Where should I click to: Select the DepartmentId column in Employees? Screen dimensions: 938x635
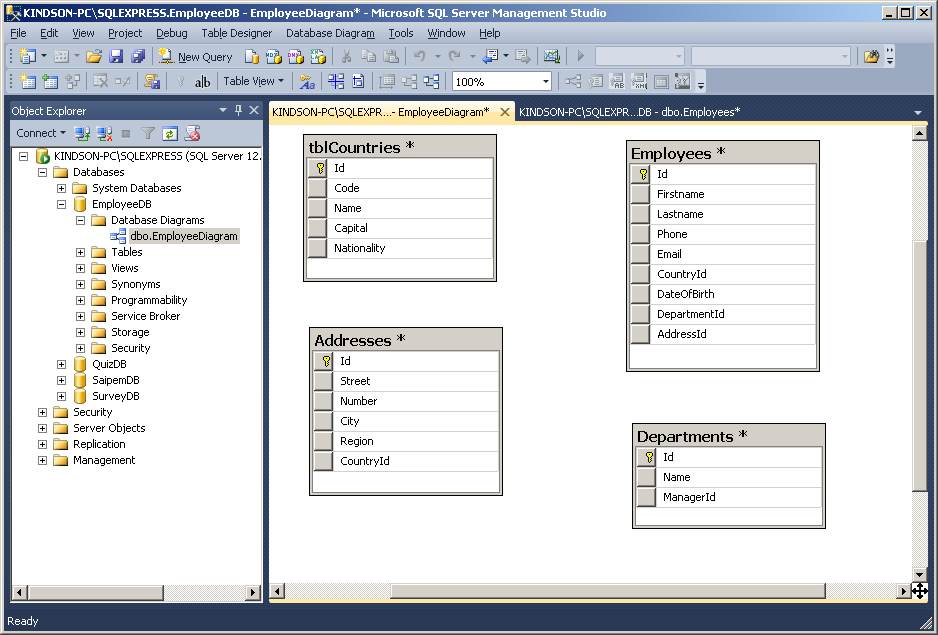723,314
